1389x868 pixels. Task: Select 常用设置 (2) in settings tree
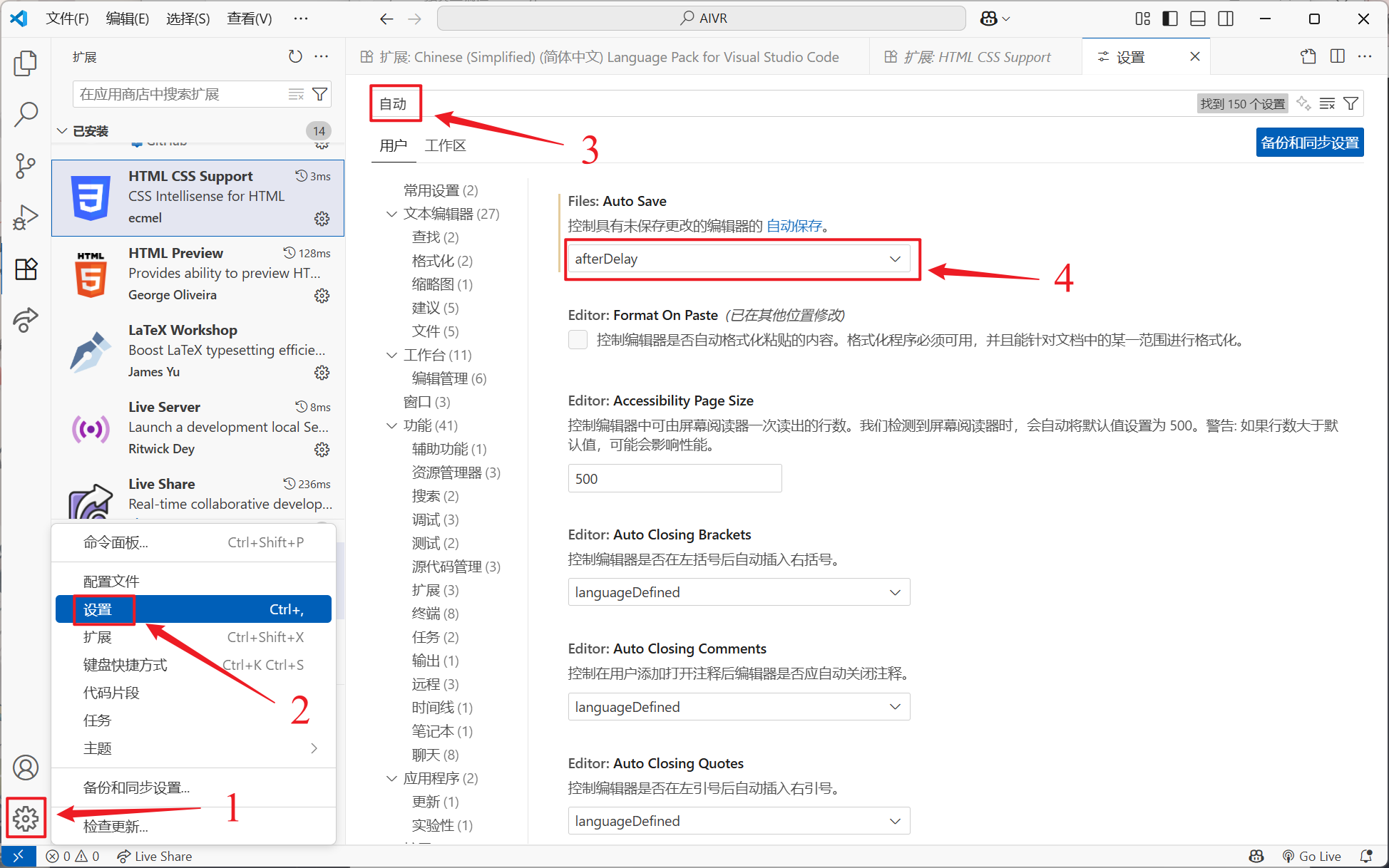coord(441,190)
